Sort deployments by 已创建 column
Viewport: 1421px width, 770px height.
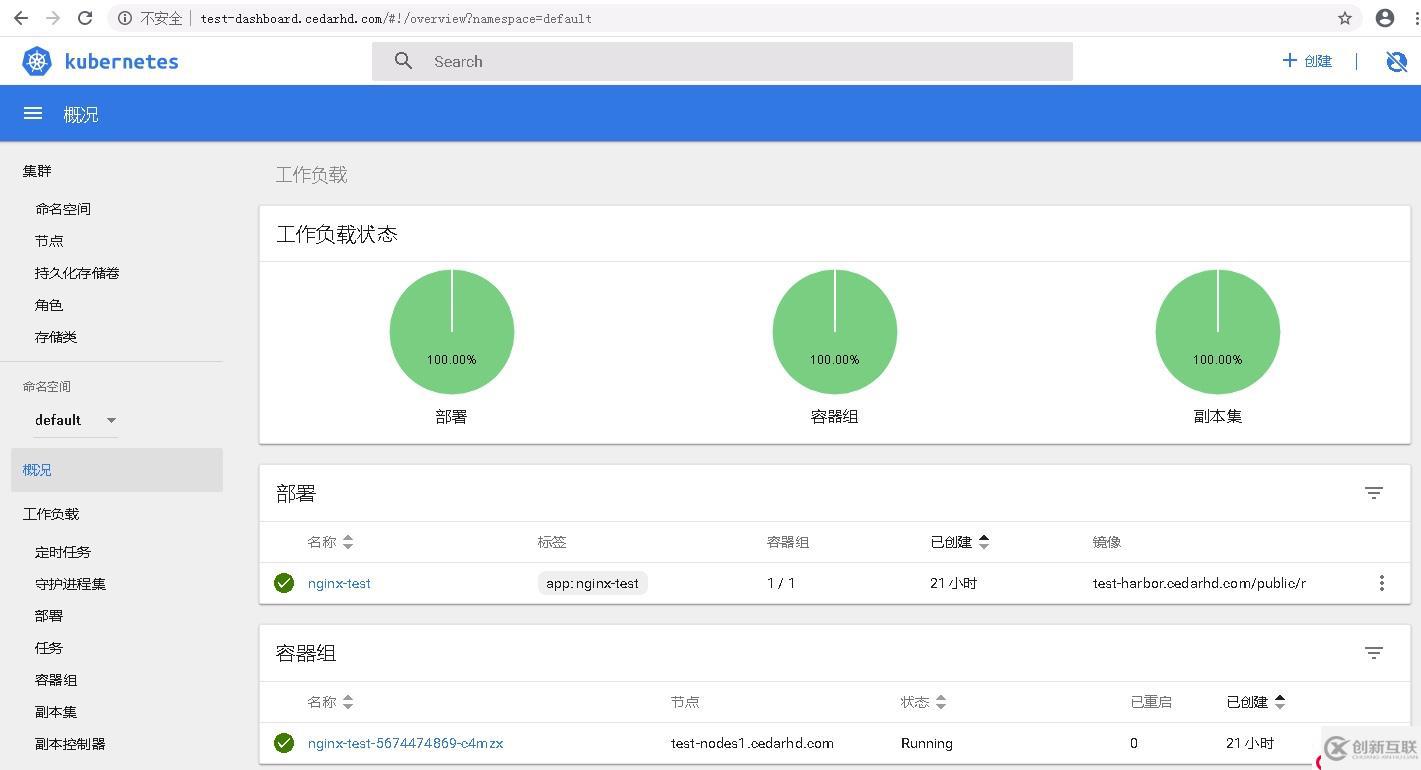click(960, 542)
